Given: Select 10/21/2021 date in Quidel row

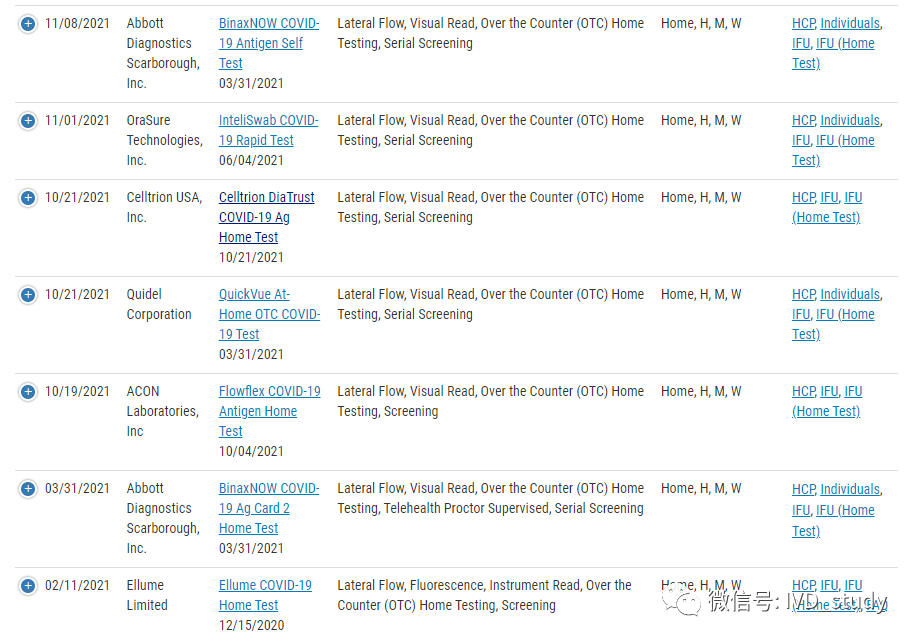Looking at the screenshot, I should [x=77, y=294].
